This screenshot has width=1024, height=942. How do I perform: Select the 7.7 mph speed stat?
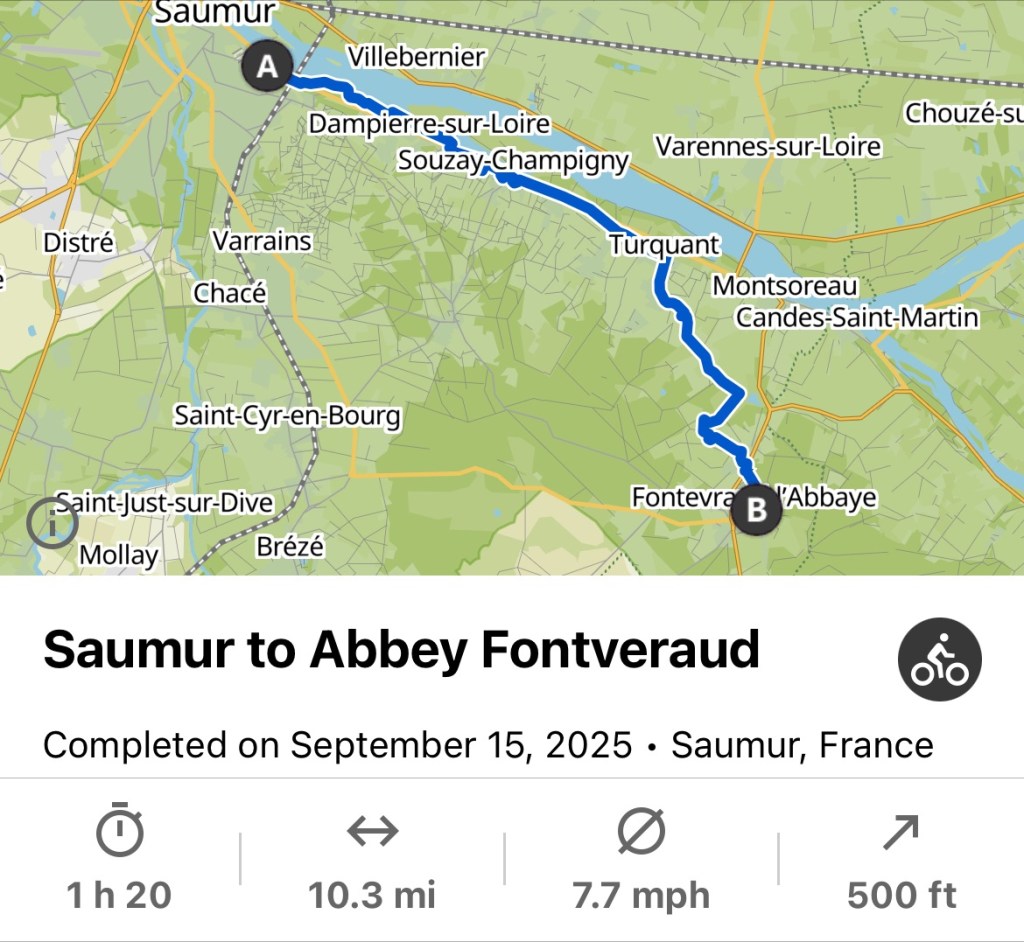[641, 895]
